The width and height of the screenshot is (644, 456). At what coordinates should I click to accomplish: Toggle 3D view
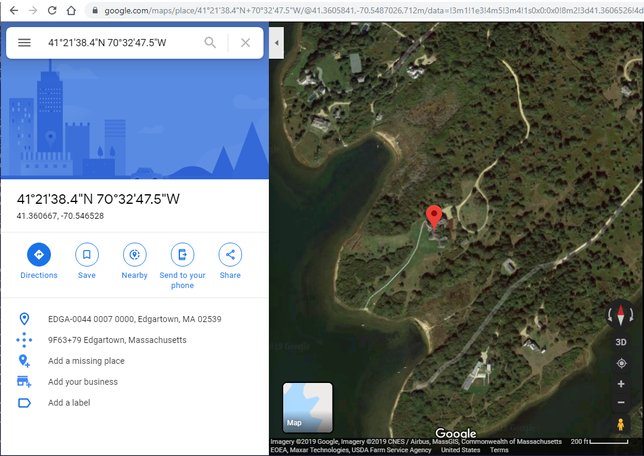[x=621, y=342]
